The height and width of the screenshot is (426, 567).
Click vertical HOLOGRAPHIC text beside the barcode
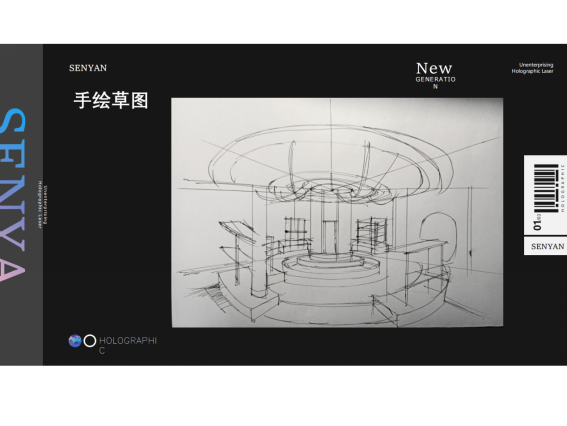[563, 188]
